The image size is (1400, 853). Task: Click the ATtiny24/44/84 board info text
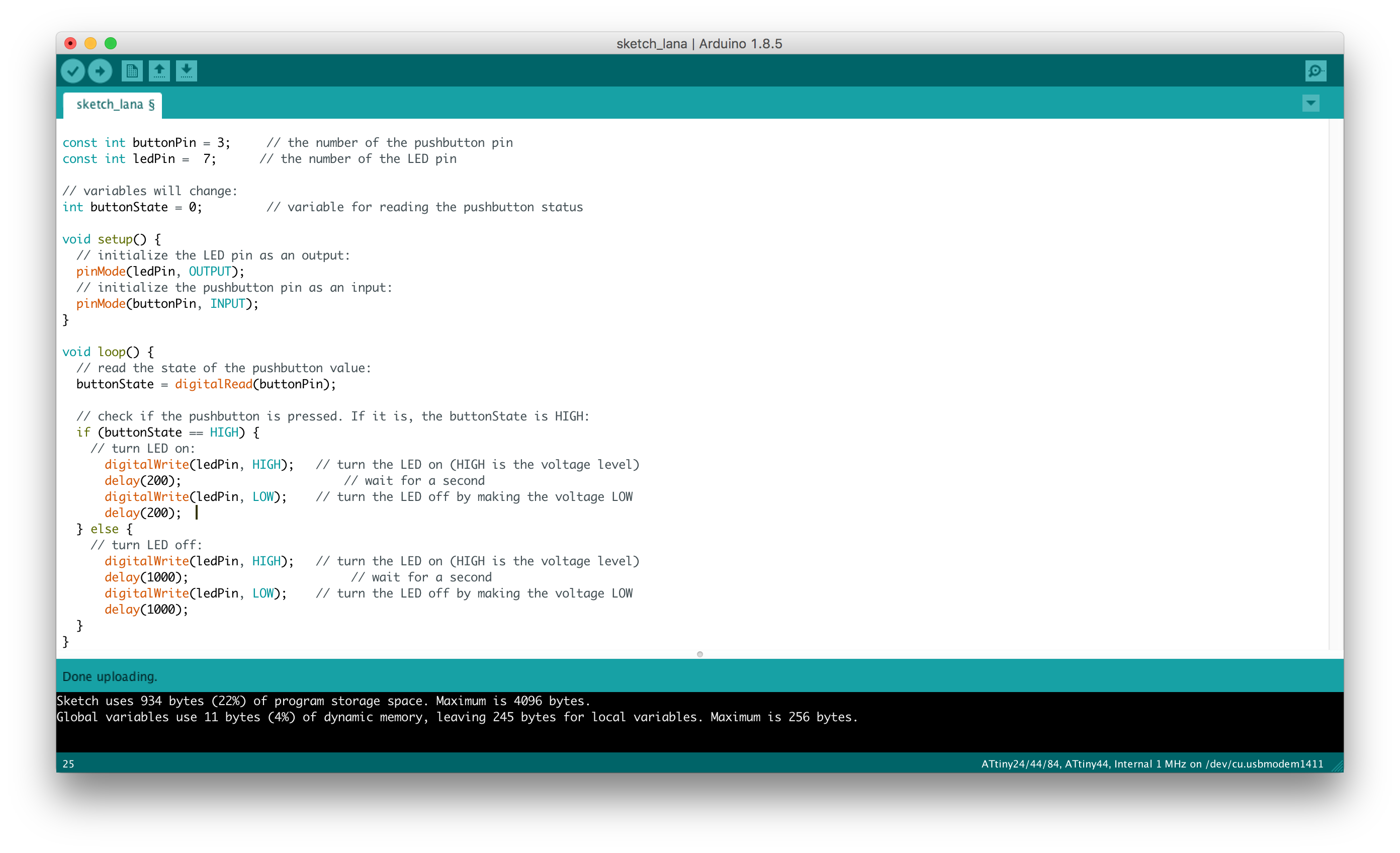pyautogui.click(x=1152, y=764)
